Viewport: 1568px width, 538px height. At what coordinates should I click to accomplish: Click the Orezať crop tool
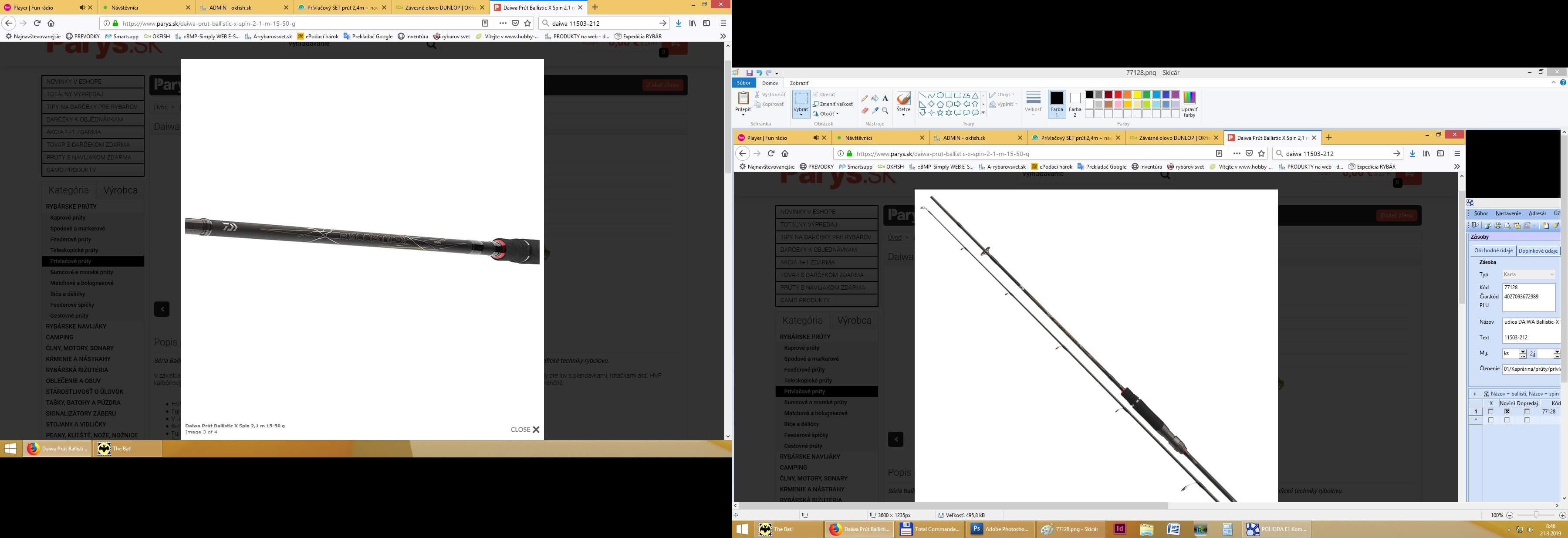(824, 95)
